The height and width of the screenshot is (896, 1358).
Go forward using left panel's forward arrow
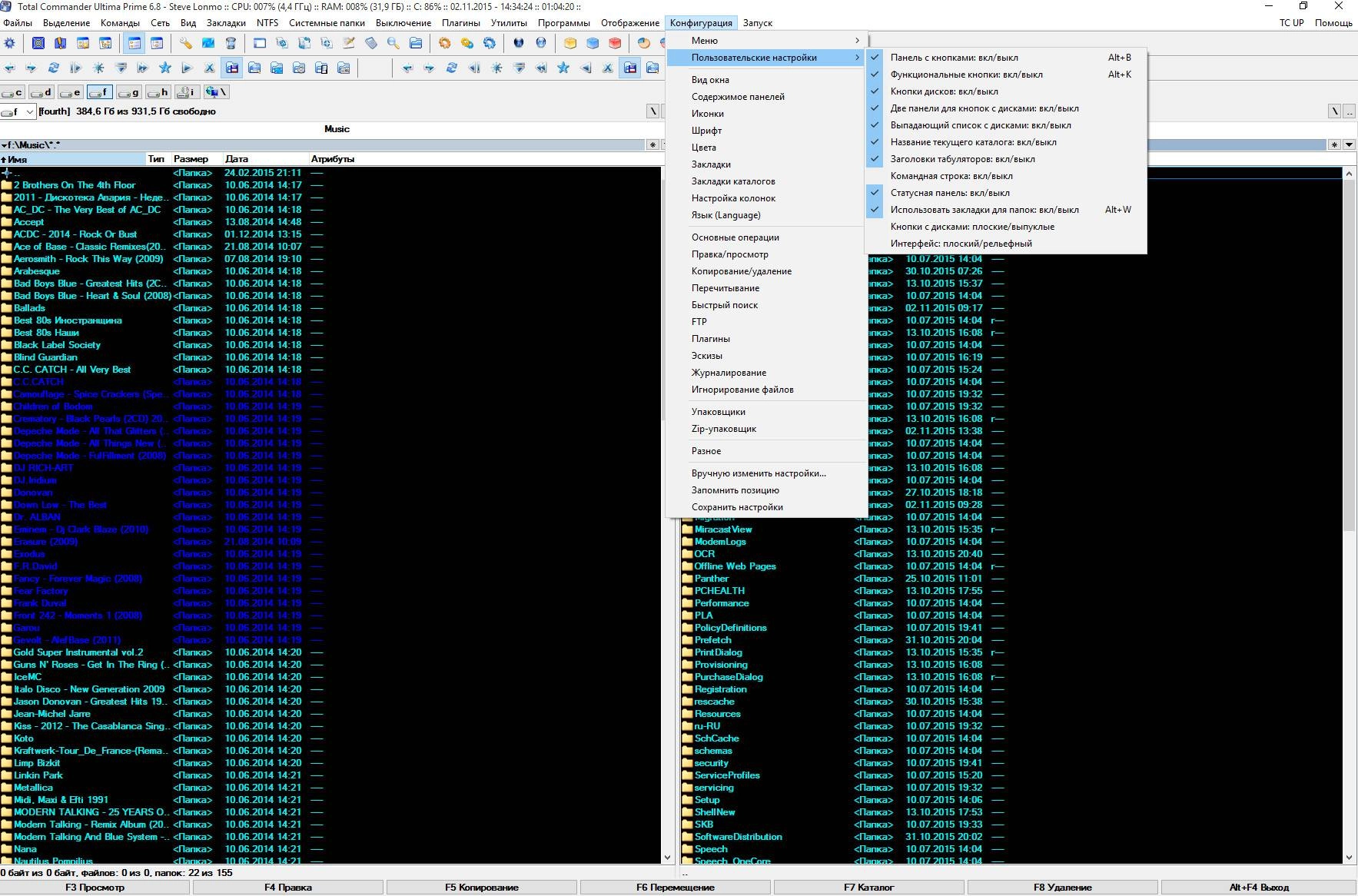click(32, 68)
